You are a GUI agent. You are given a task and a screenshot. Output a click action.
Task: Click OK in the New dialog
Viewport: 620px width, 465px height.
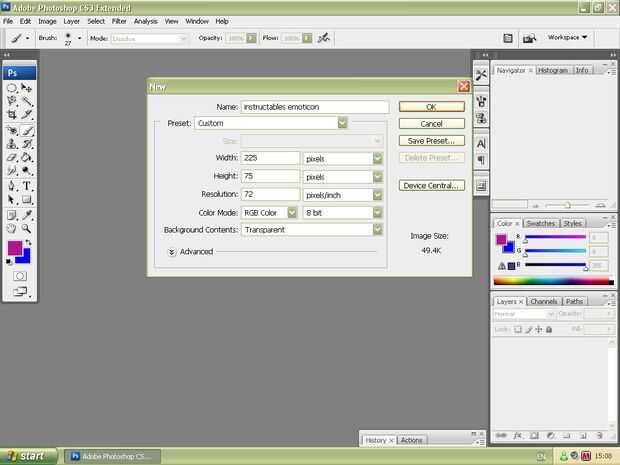click(431, 107)
